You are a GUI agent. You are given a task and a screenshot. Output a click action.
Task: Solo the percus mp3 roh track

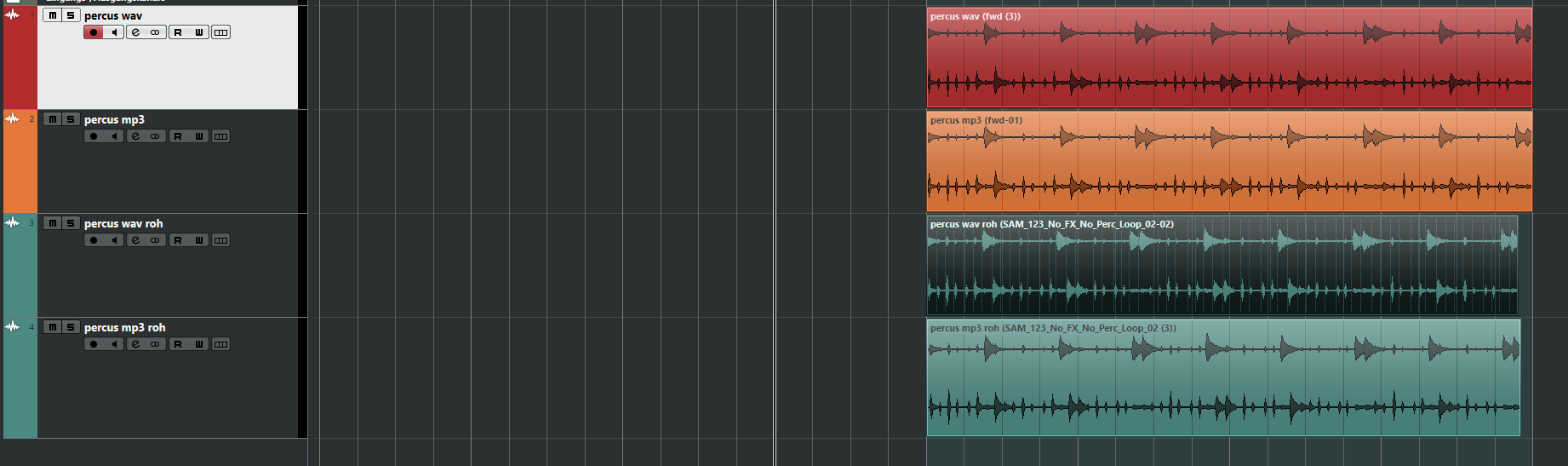(x=71, y=327)
